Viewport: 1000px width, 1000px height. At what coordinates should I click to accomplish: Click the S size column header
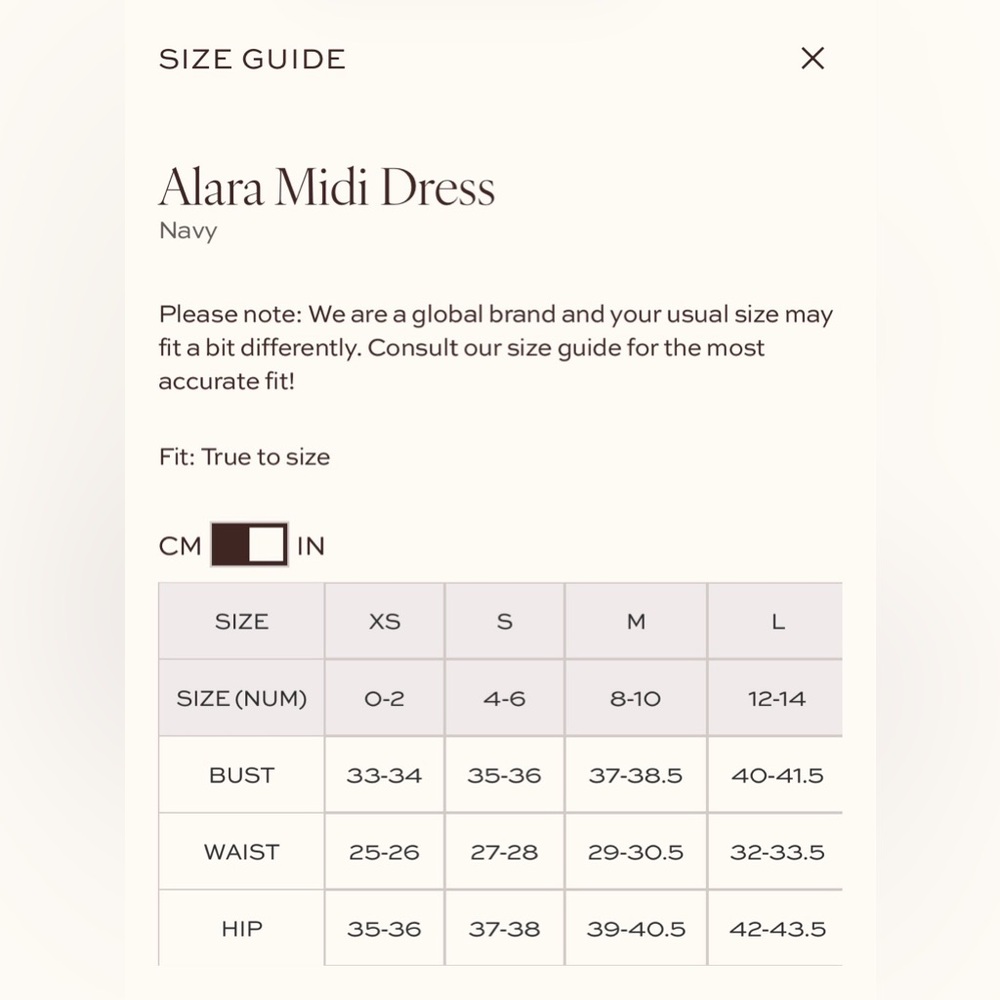(504, 621)
